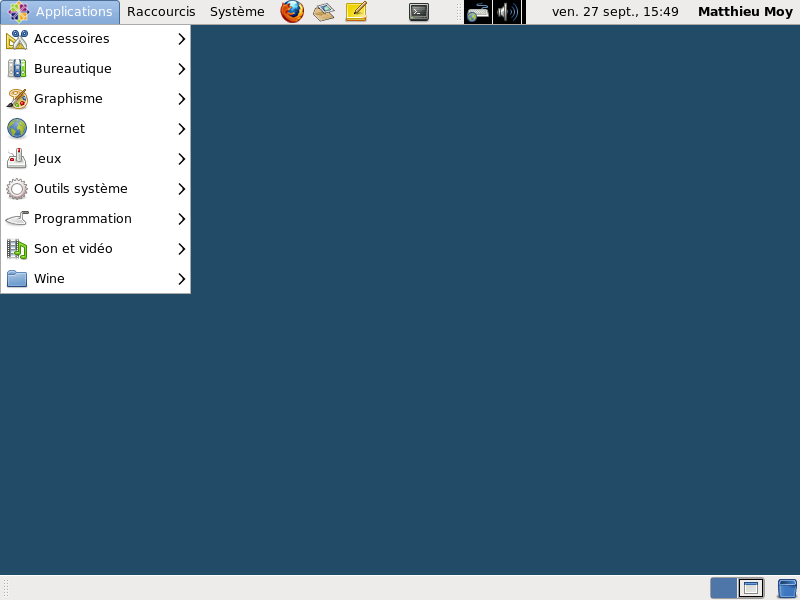Expand the Outils système submenu arrow
The image size is (800, 600).
point(182,189)
